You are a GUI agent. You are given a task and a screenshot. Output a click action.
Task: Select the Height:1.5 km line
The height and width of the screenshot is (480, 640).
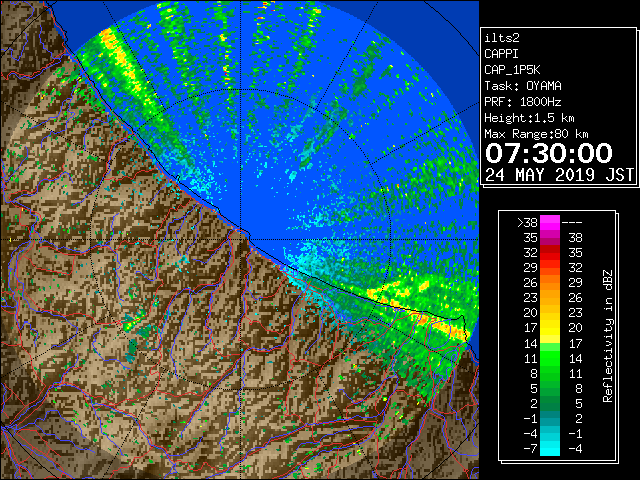[529, 118]
